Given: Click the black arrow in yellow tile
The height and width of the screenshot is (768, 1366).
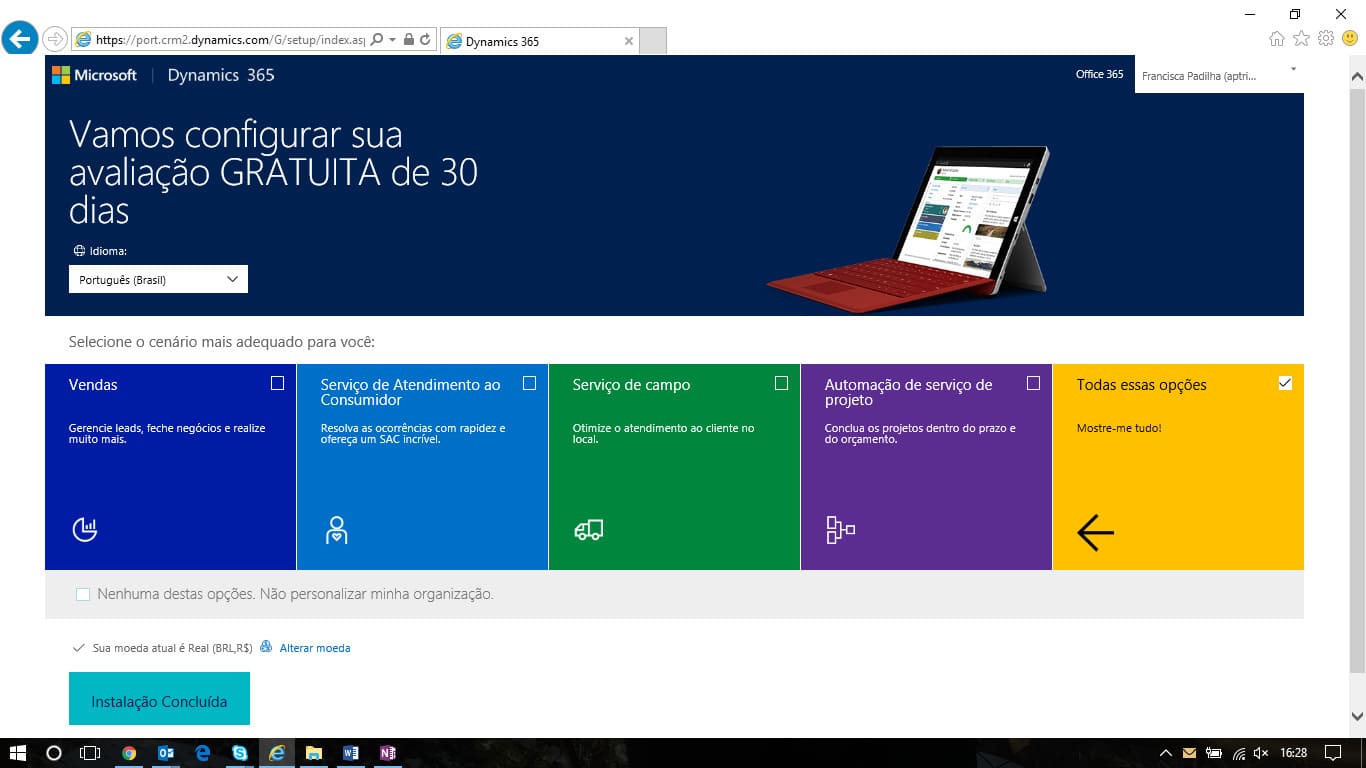Looking at the screenshot, I should point(1095,533).
